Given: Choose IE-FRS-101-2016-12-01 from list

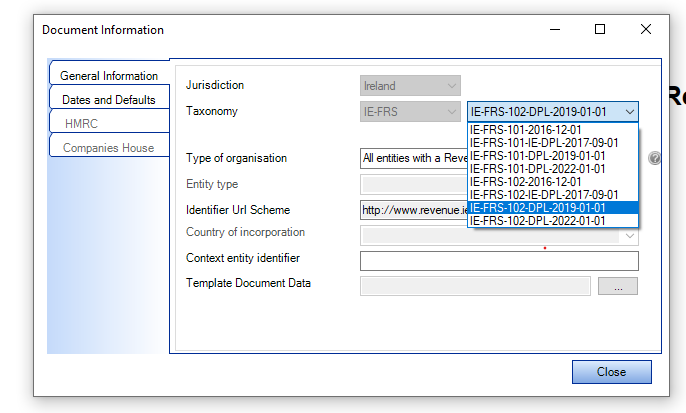Looking at the screenshot, I should pos(525,130).
